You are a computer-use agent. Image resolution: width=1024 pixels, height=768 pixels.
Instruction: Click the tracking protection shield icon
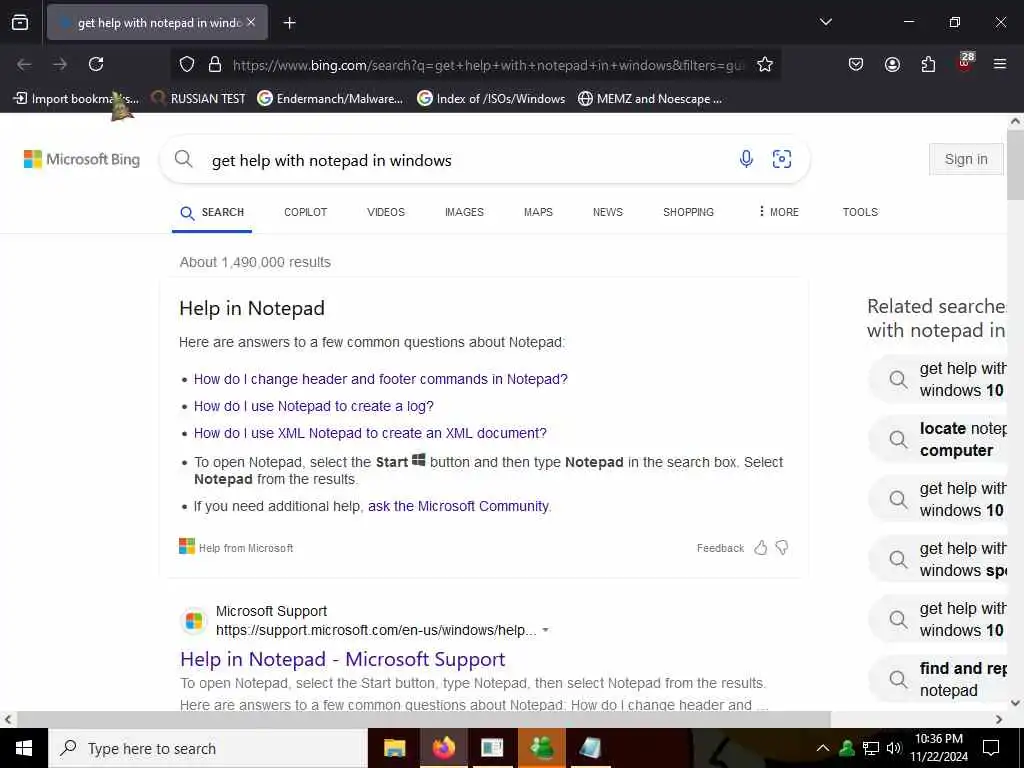pyautogui.click(x=187, y=64)
